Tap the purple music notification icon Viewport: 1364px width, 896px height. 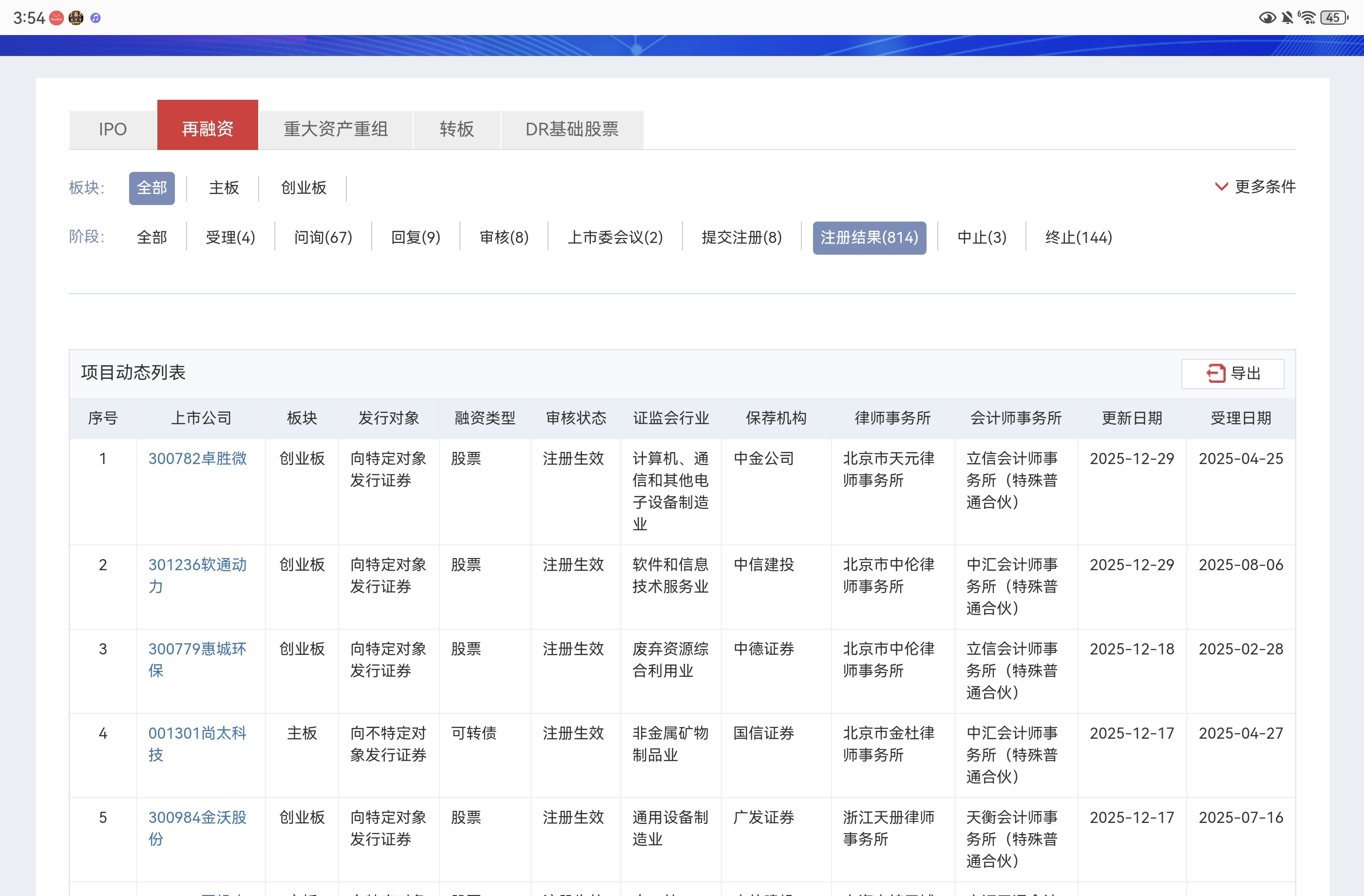(x=95, y=19)
